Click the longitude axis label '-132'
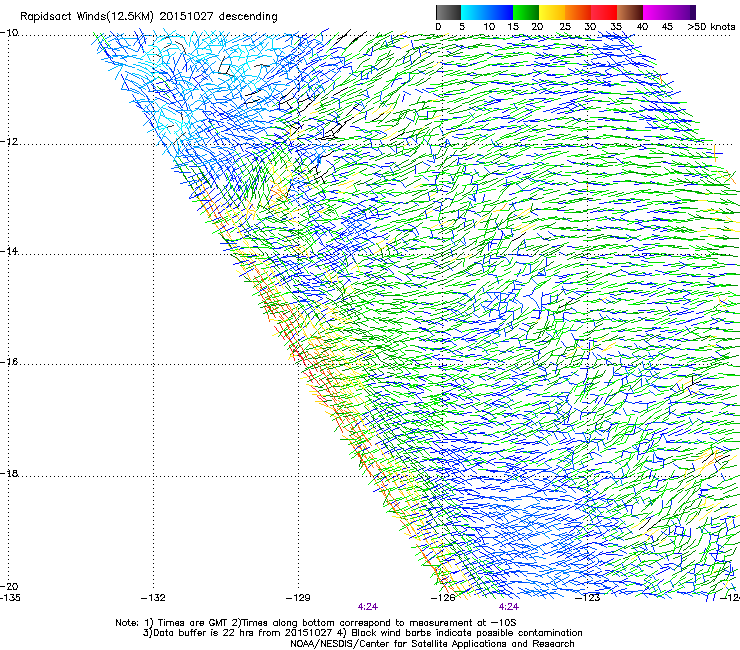 coord(153,598)
